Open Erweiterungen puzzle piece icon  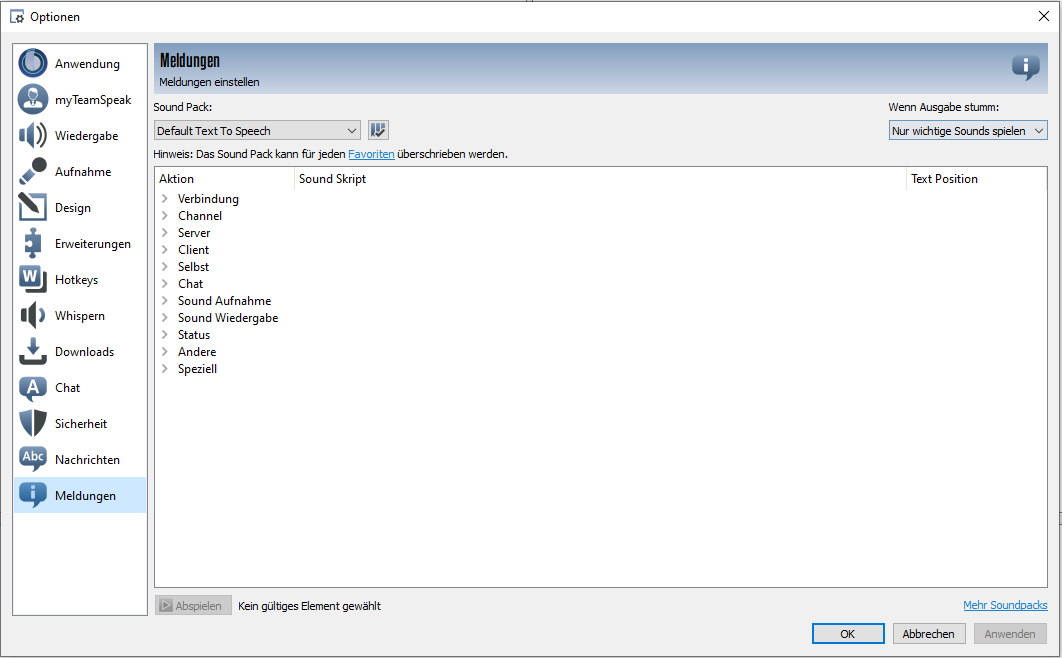coord(33,244)
